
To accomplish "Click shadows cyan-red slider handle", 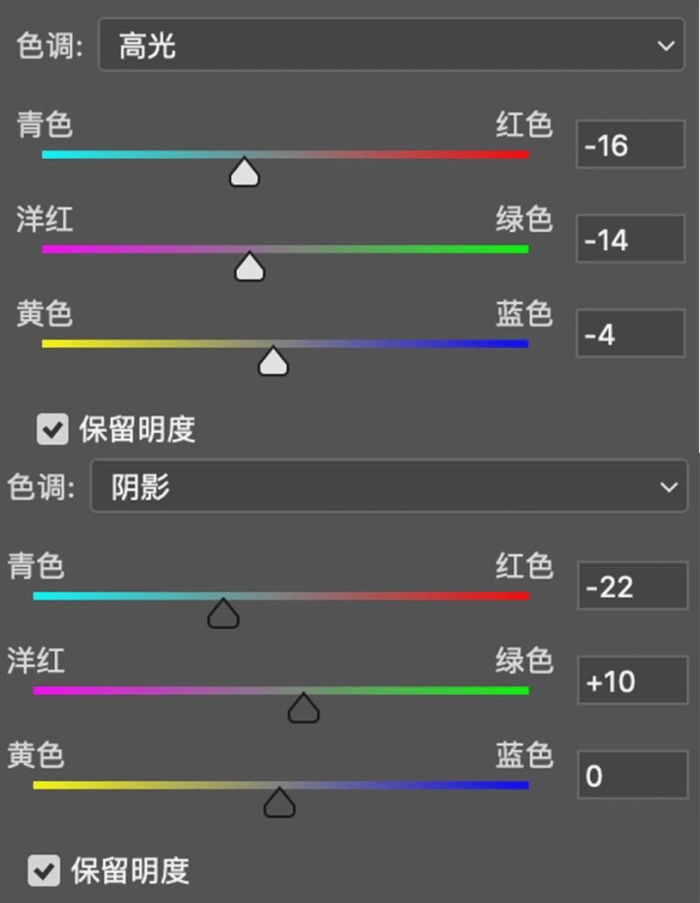I will (223, 613).
